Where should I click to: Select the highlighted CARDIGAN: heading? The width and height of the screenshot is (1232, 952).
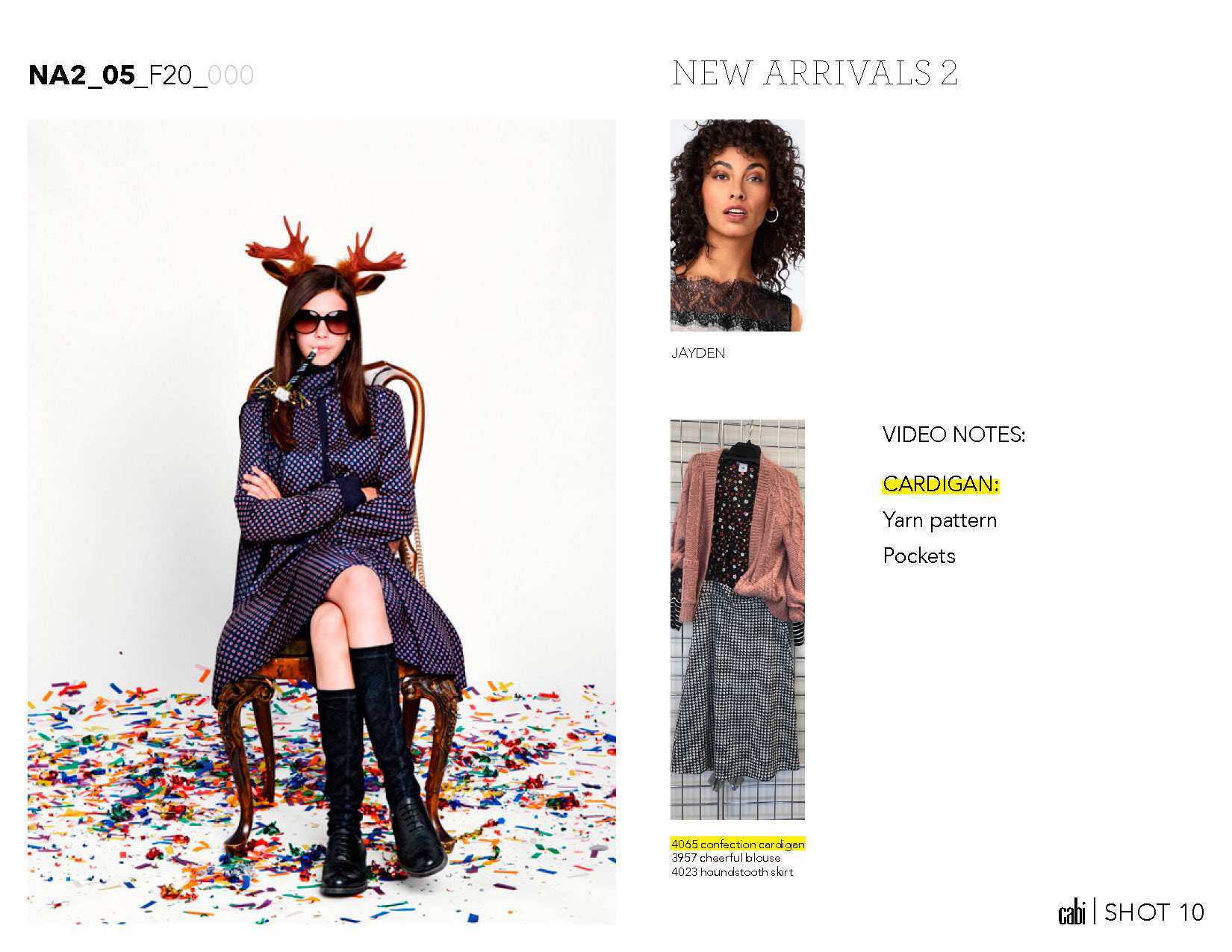[941, 484]
